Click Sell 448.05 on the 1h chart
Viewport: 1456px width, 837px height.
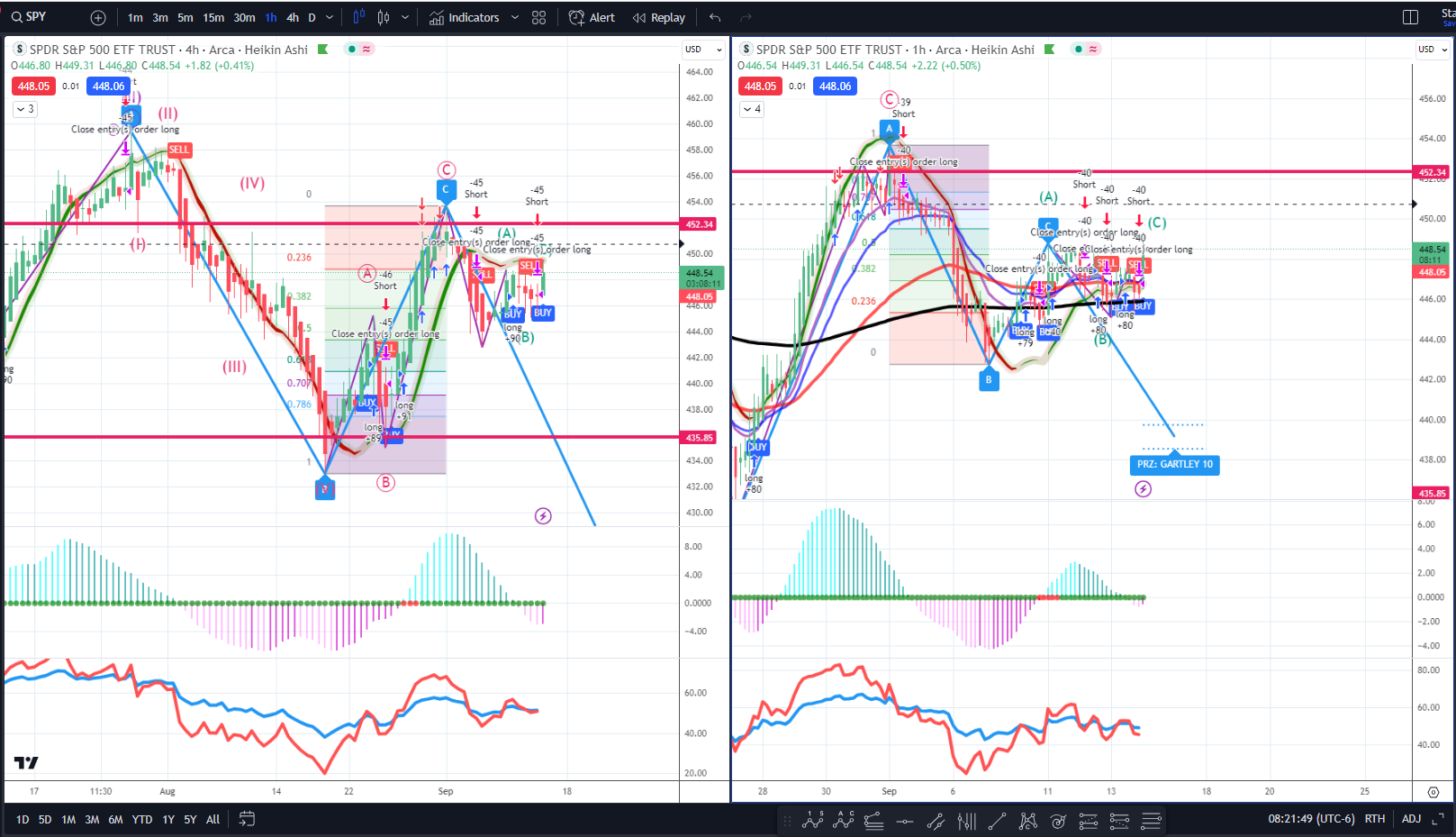[x=760, y=86]
